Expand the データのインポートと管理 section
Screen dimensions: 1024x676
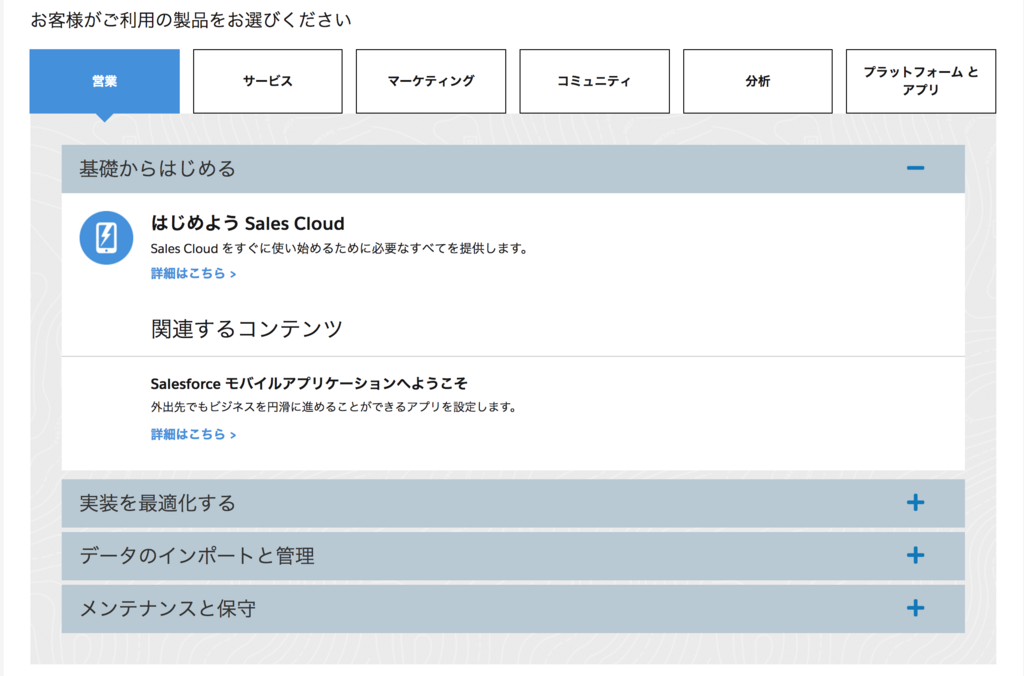pos(513,556)
